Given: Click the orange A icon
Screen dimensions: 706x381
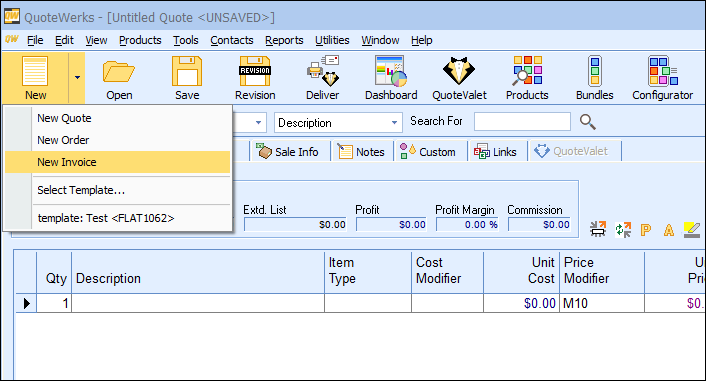Looking at the screenshot, I should (669, 230).
